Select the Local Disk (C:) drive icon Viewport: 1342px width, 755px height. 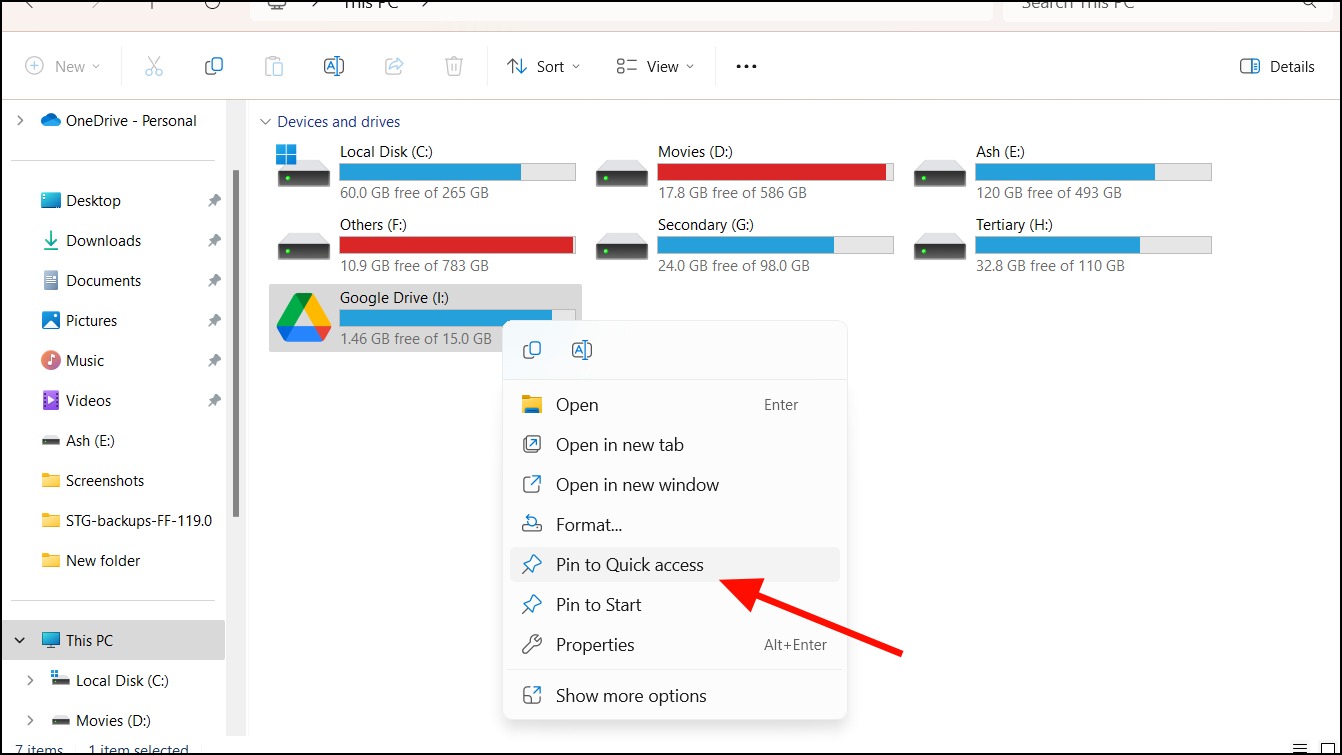click(304, 166)
